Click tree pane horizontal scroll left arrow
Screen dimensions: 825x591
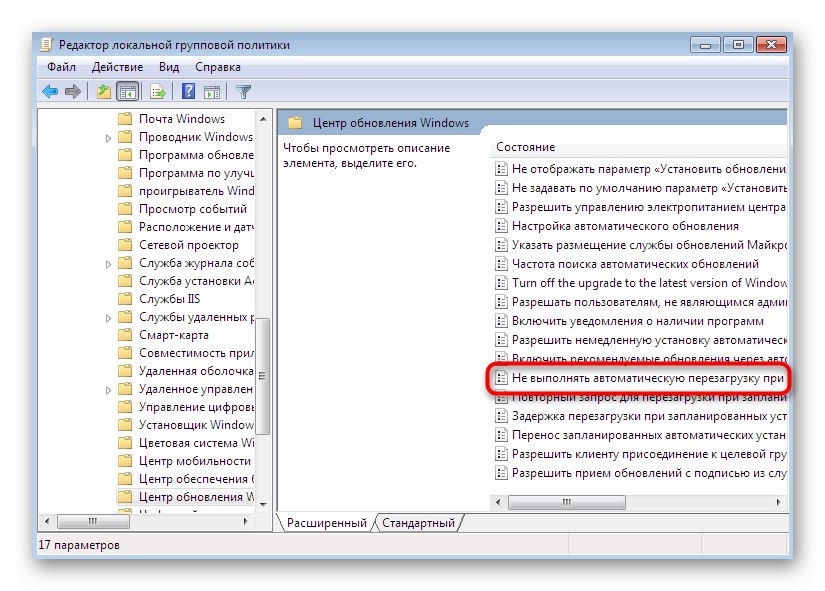pos(47,521)
